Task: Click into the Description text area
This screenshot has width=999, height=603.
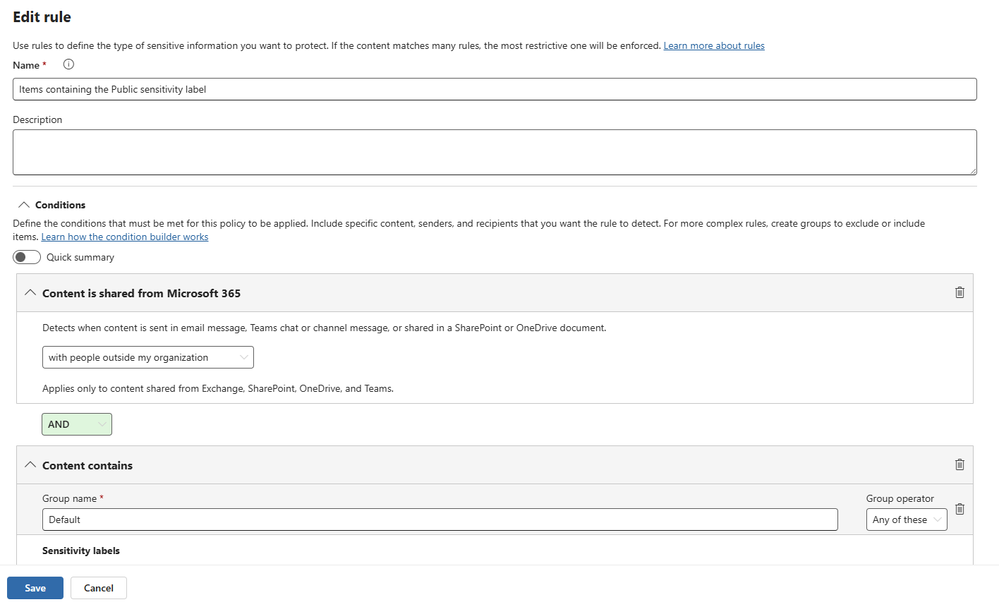Action: (x=494, y=152)
